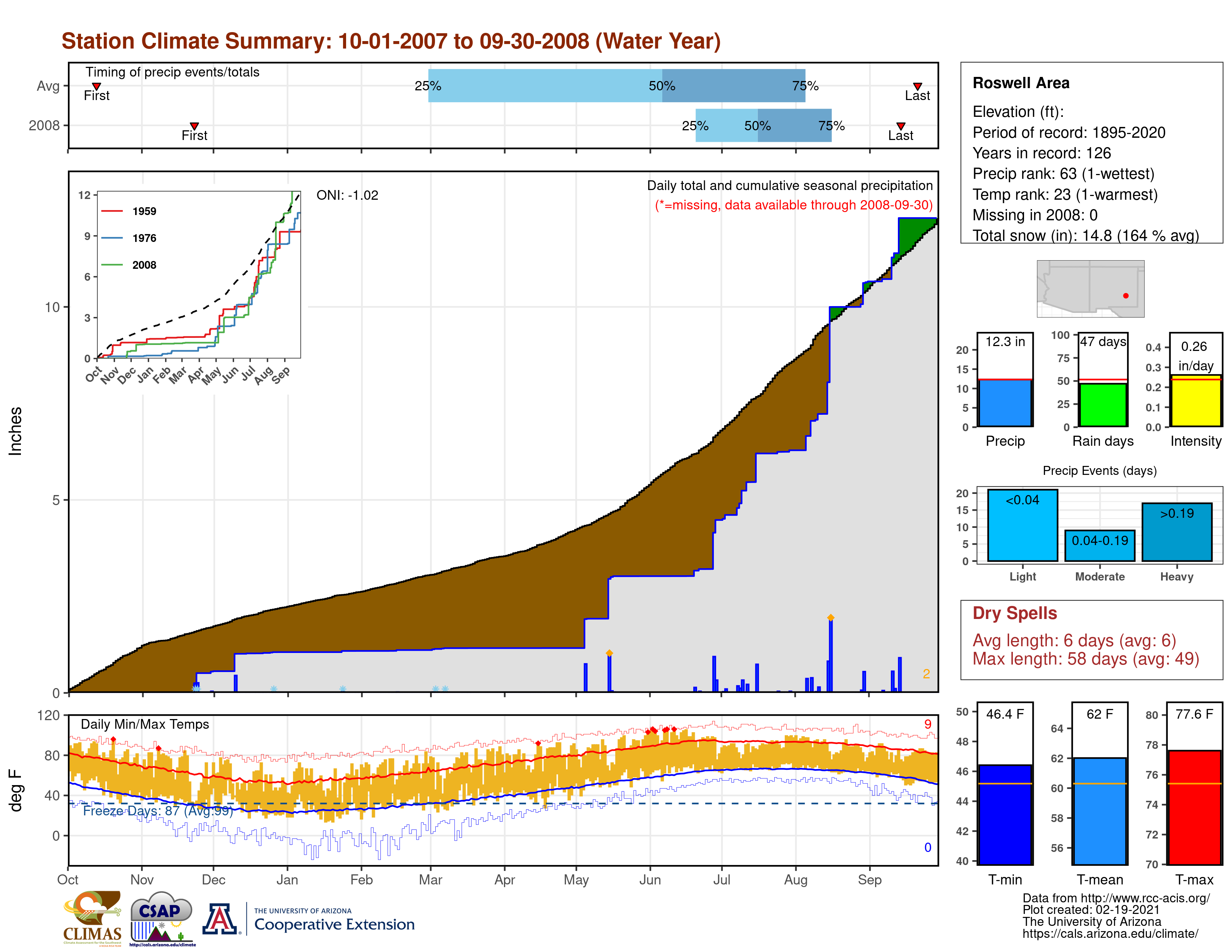The height and width of the screenshot is (952, 1232).
Task: Click the orange diamond above May precipitation bar
Action: [x=609, y=653]
